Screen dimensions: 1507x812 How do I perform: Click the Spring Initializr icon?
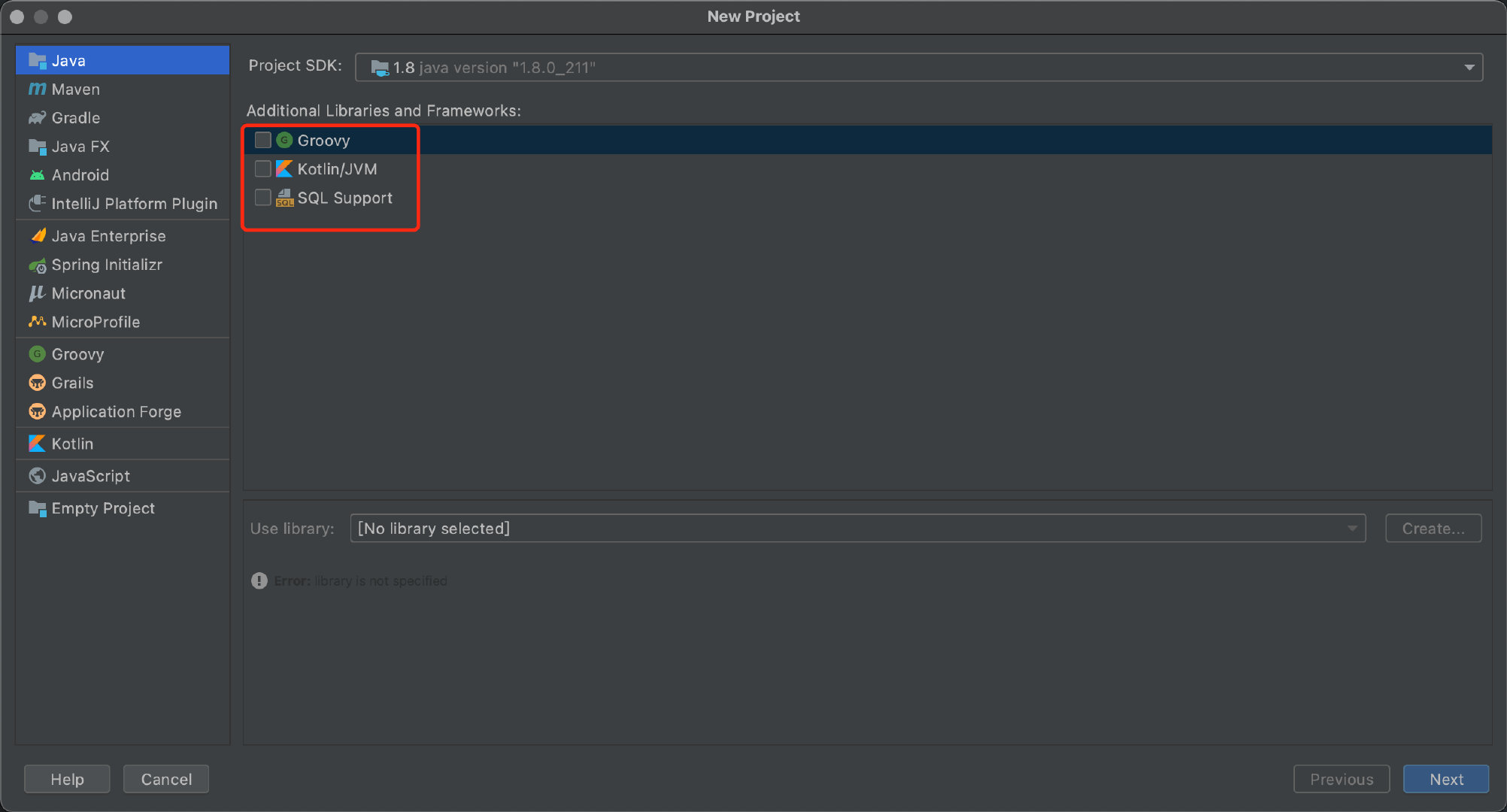pos(37,265)
